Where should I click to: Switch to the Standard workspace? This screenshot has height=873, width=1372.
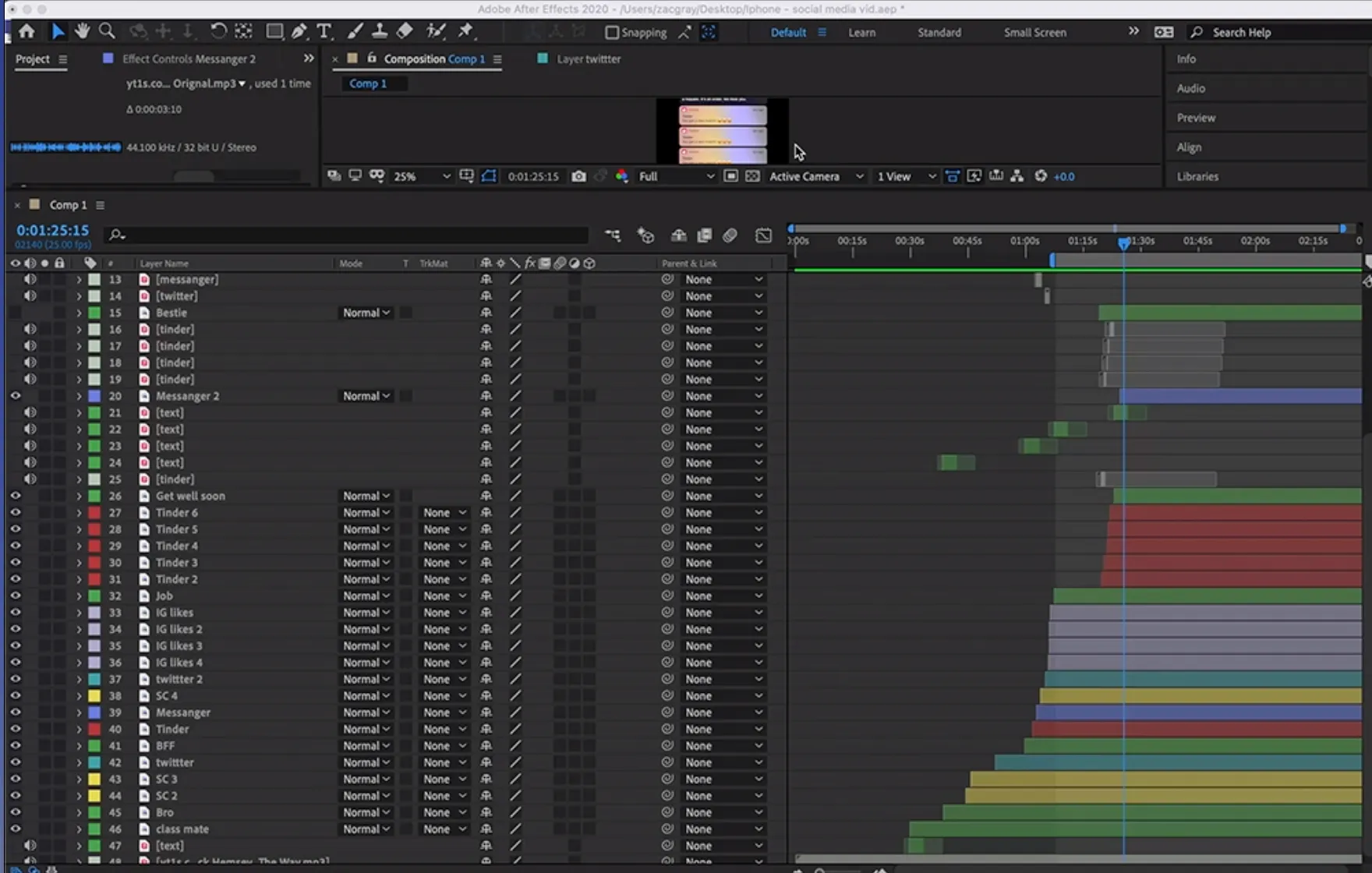pos(939,32)
